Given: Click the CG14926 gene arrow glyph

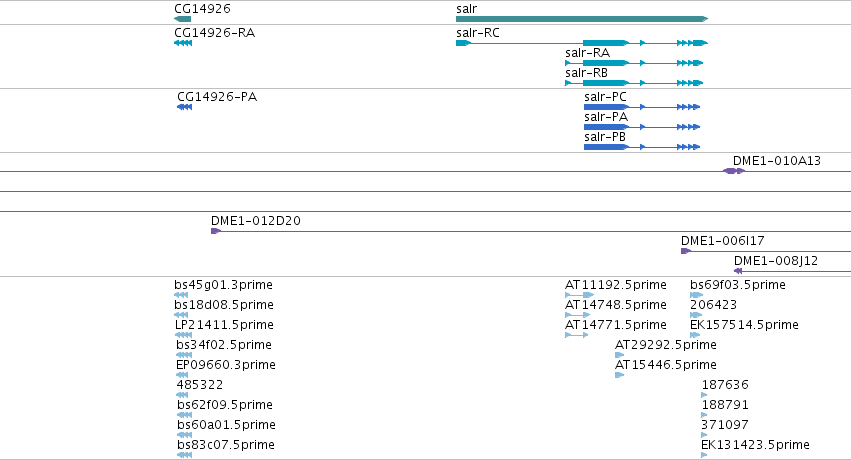Looking at the screenshot, I should 182,19.
